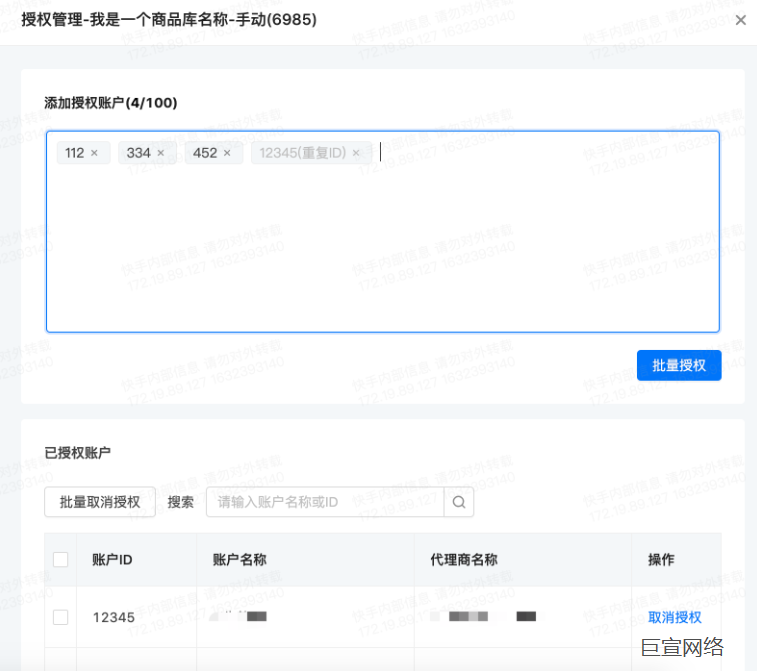757x671 pixels.
Task: Click the 334 tag text
Action: click(x=139, y=153)
